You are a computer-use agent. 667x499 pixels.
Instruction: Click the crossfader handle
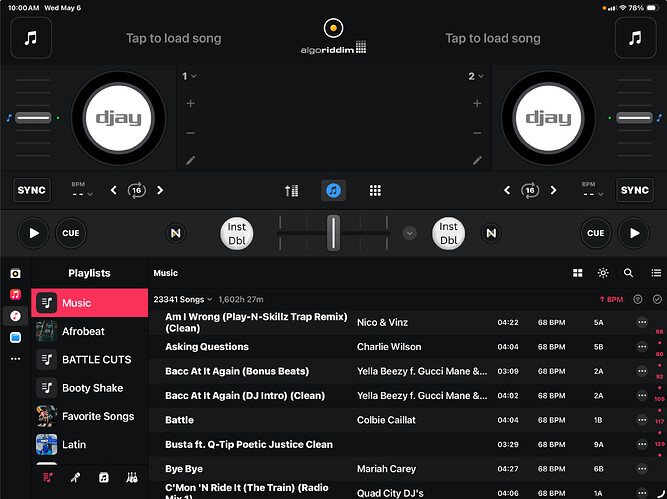[333, 233]
